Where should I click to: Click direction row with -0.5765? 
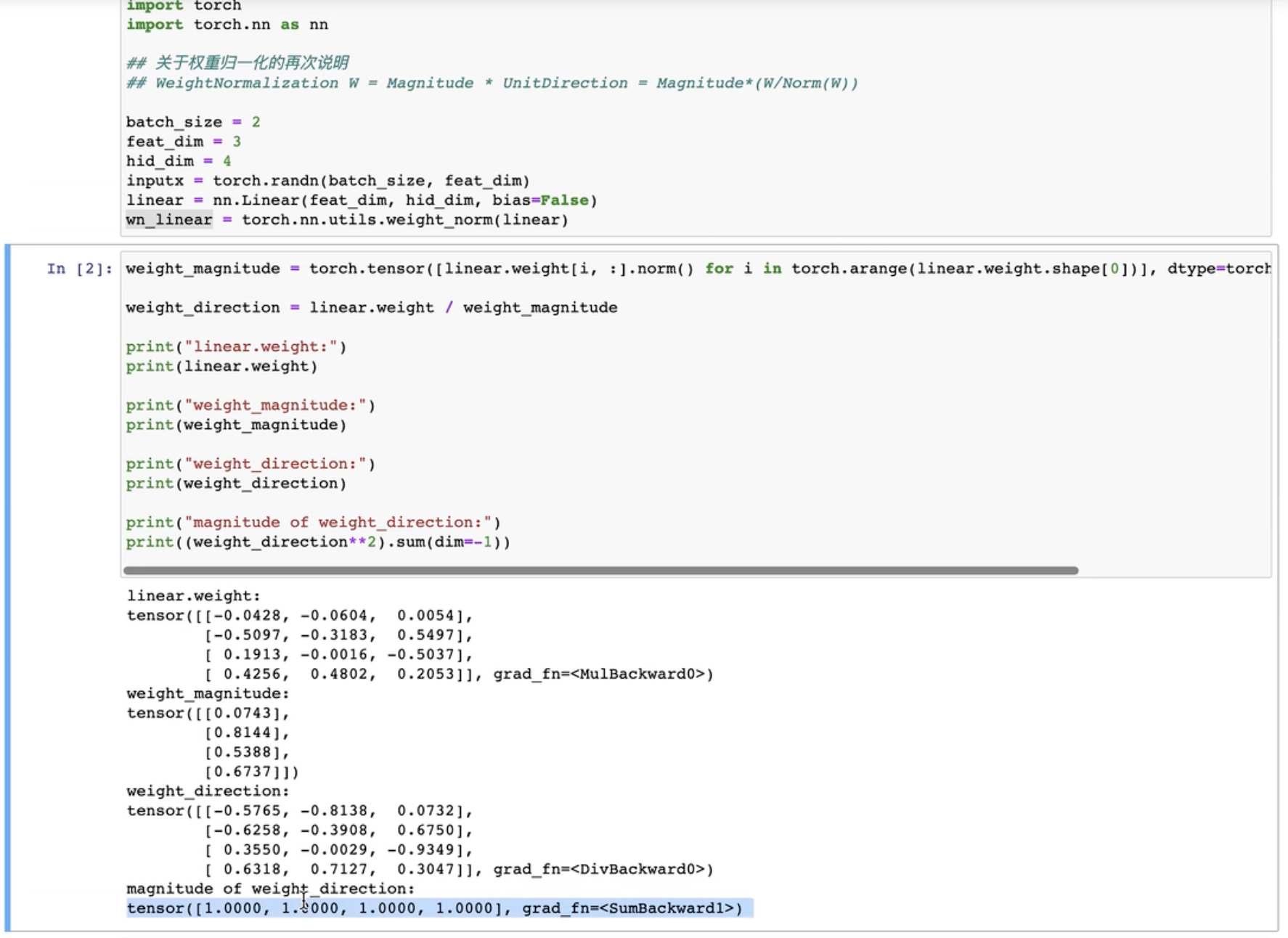coord(300,811)
